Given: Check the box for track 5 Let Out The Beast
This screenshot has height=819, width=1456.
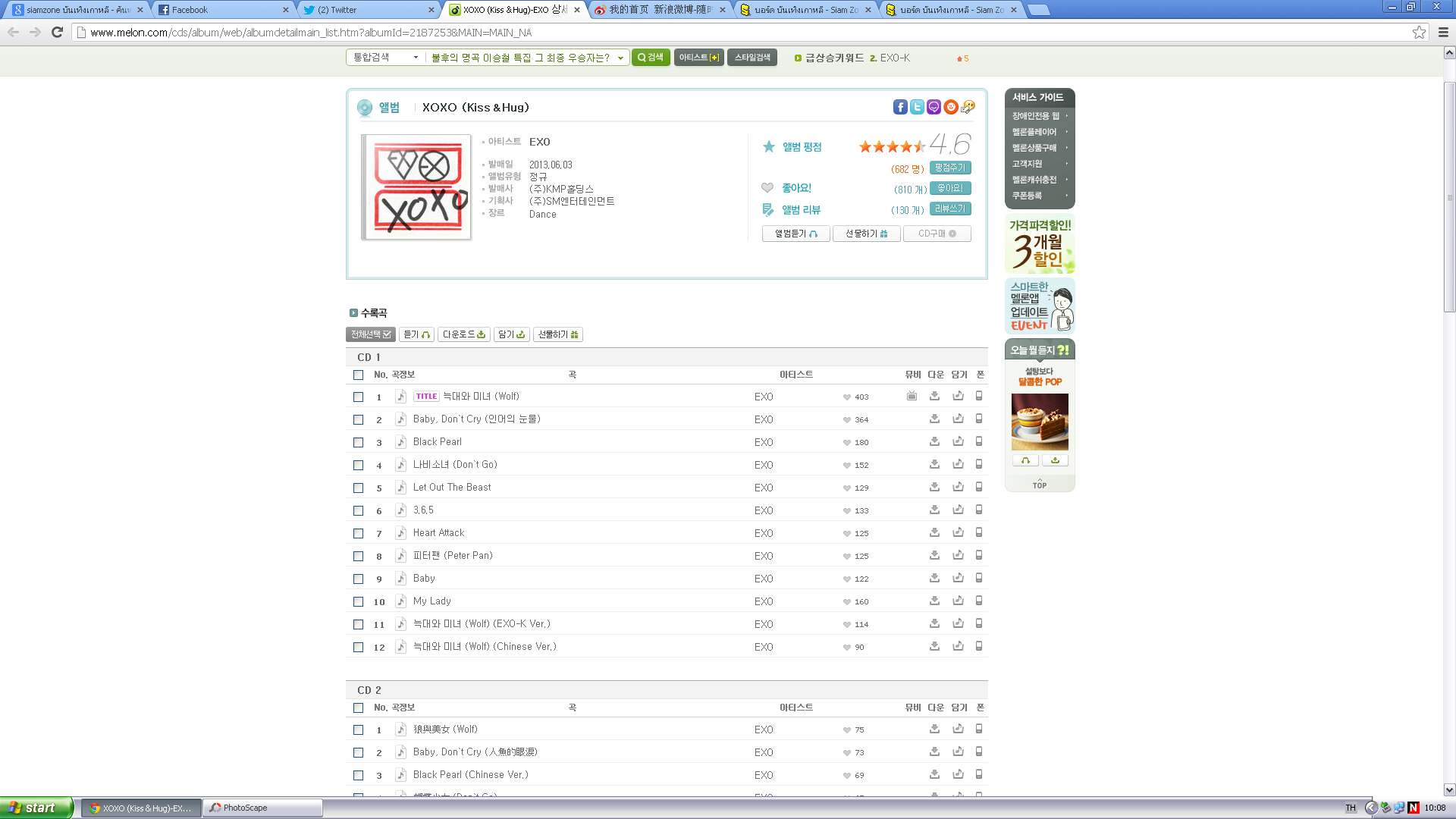Looking at the screenshot, I should pos(358,488).
